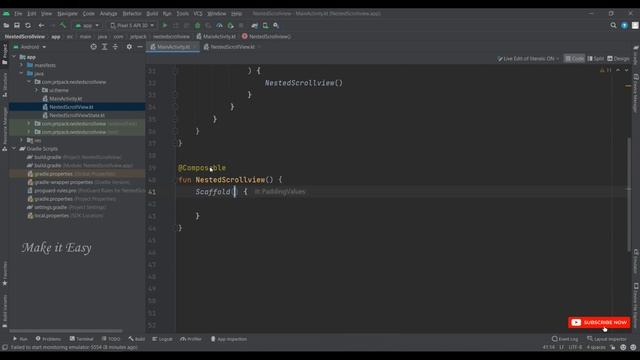Open the Event Log tool window
The width and height of the screenshot is (640, 360).
(x=565, y=339)
